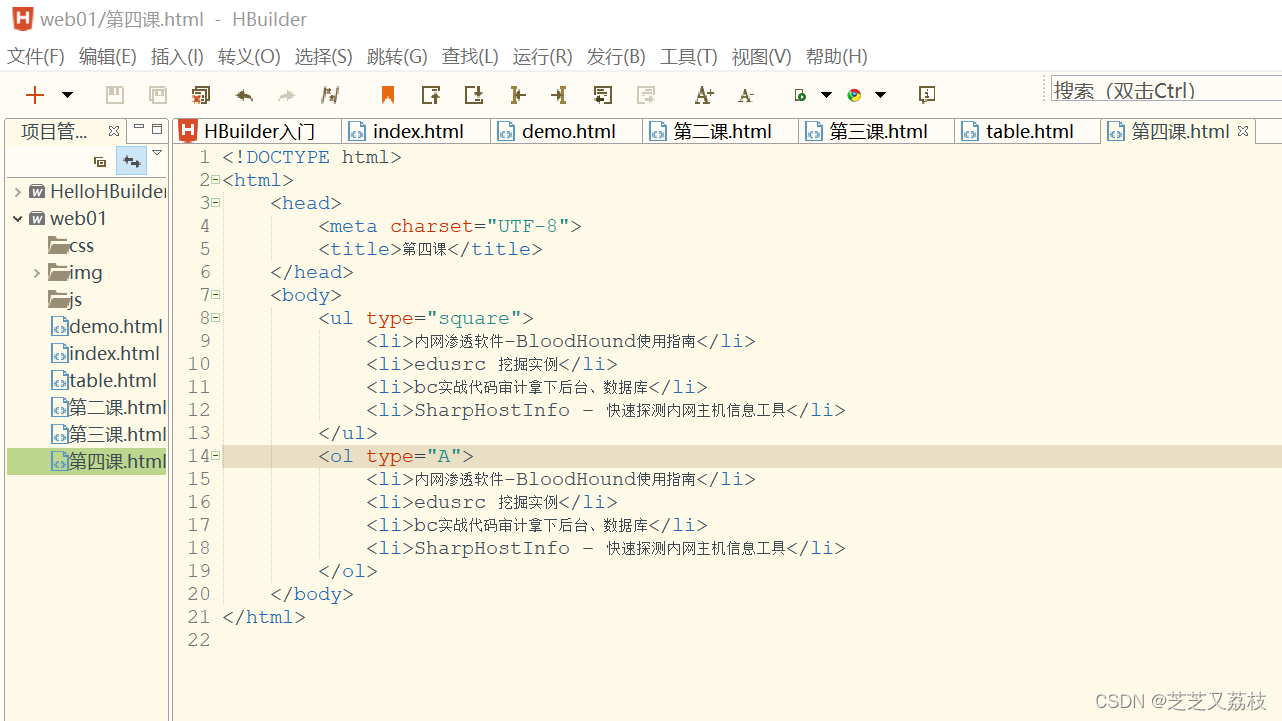Switch to the 第三课.html editor tab
The image size is (1282, 721).
pyautogui.click(x=878, y=131)
